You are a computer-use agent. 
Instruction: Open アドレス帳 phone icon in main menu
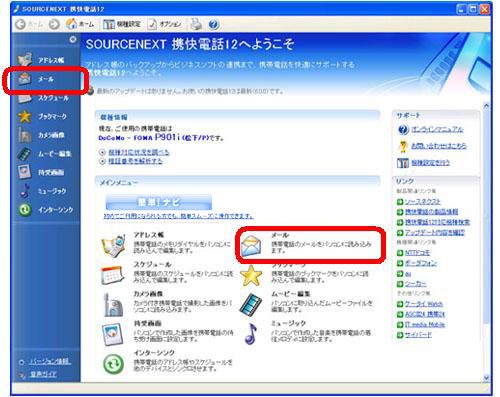pyautogui.click(x=114, y=245)
